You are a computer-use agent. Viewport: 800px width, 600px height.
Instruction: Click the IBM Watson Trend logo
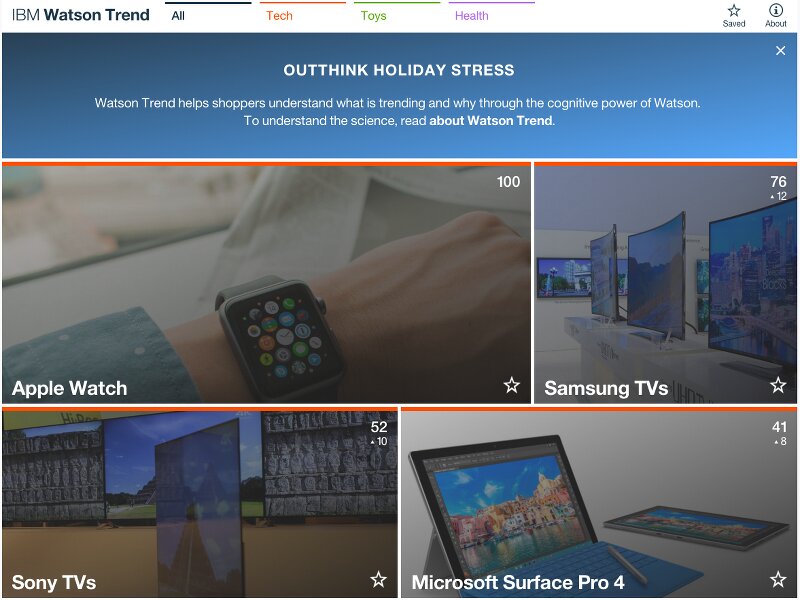coord(81,15)
